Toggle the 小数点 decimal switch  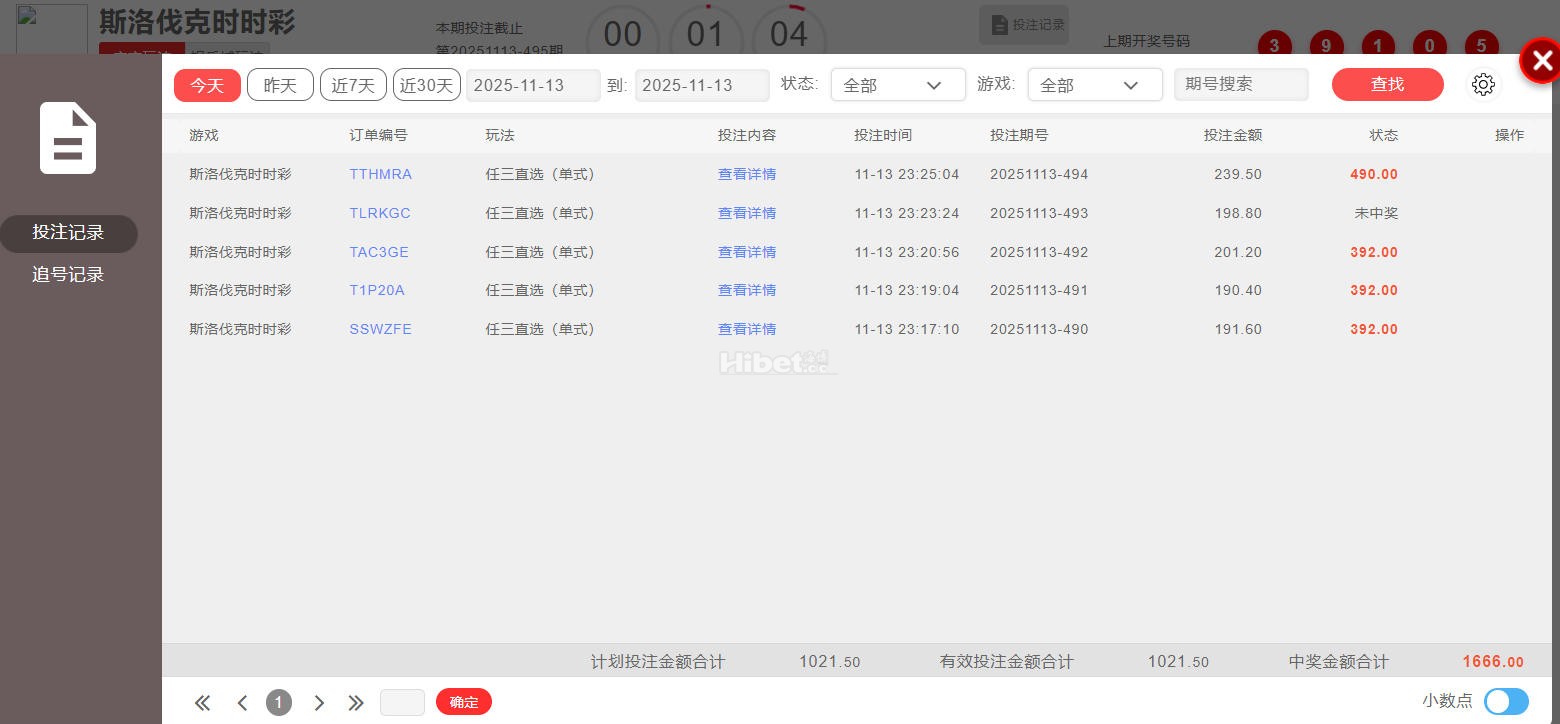(x=1504, y=702)
